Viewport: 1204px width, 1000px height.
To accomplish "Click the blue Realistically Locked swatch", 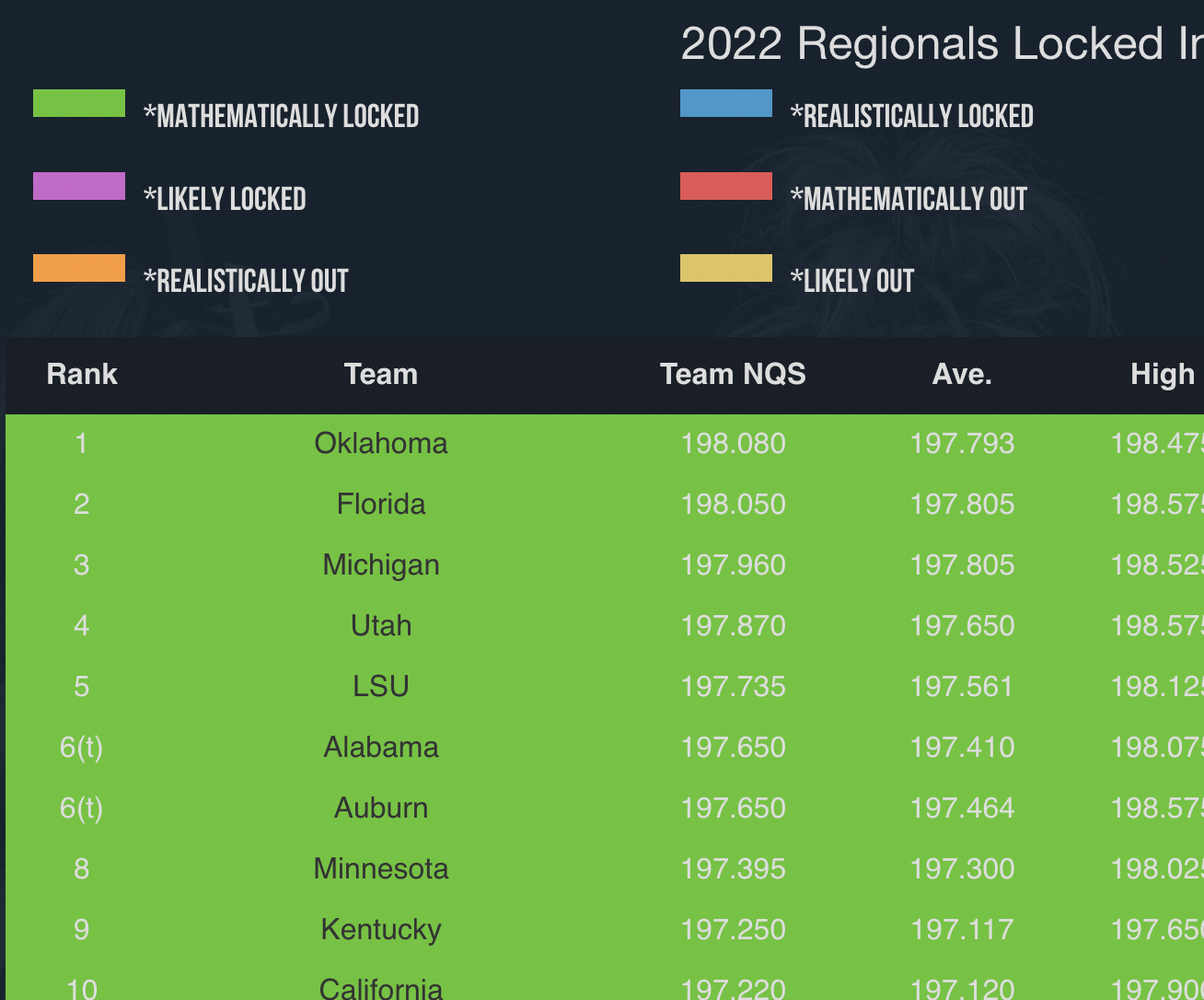I will [x=726, y=103].
